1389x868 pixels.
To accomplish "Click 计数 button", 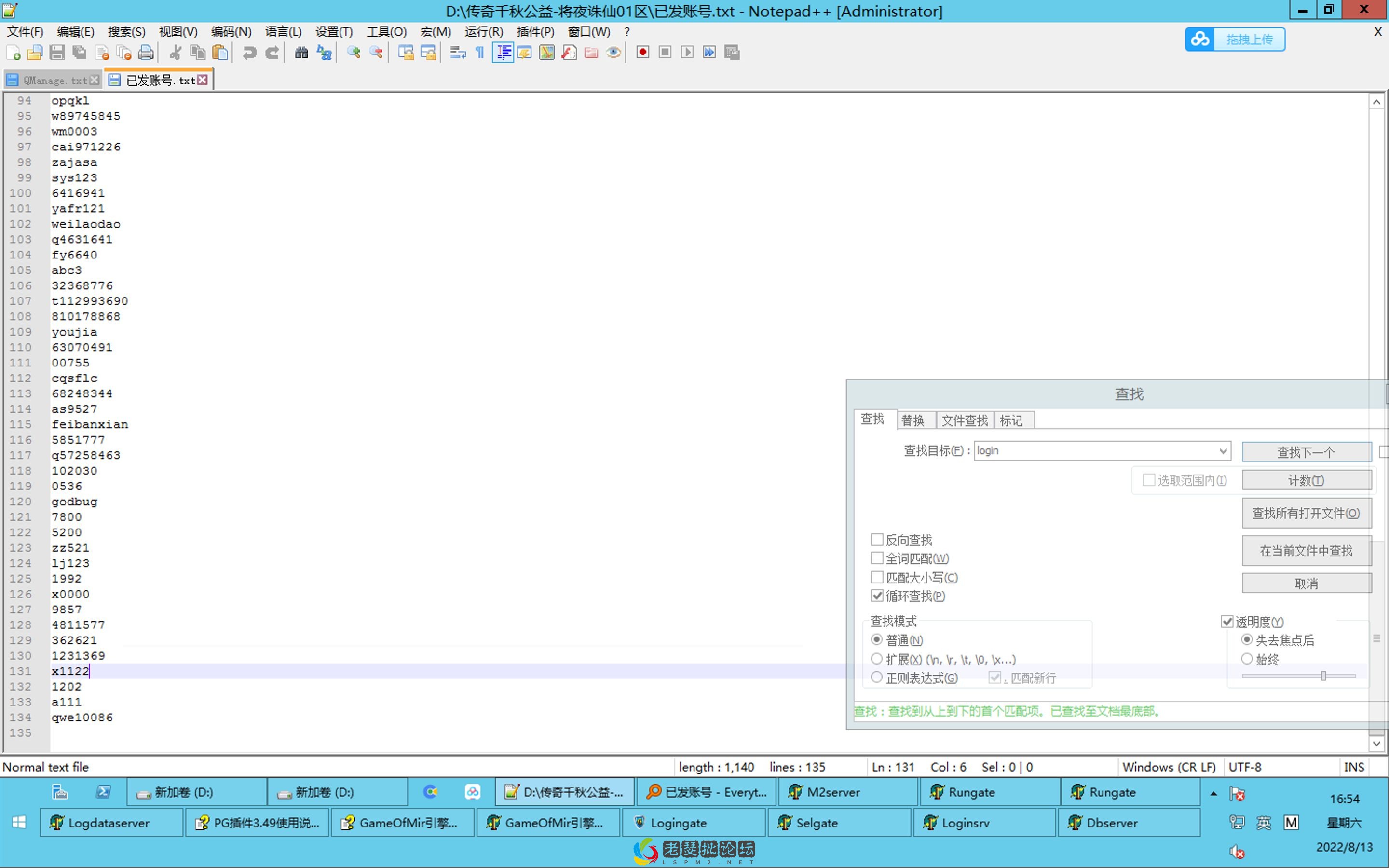I will pyautogui.click(x=1307, y=480).
